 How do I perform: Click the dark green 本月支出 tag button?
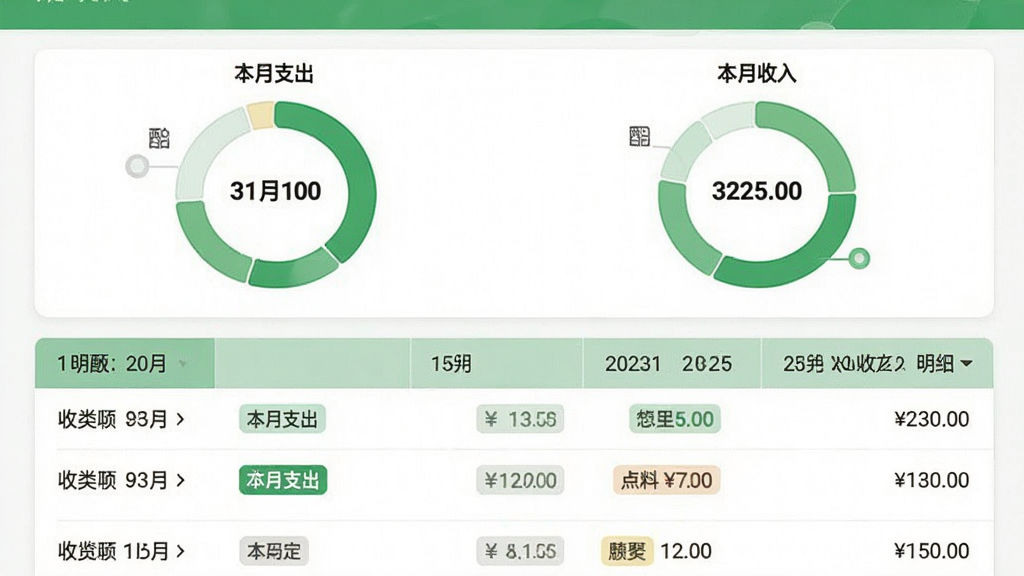[x=283, y=481]
